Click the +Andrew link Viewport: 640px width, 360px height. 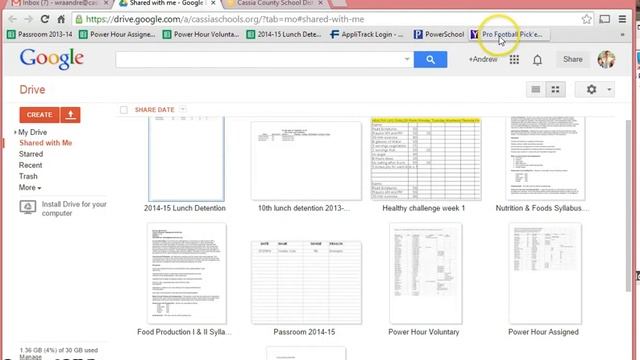tap(483, 60)
